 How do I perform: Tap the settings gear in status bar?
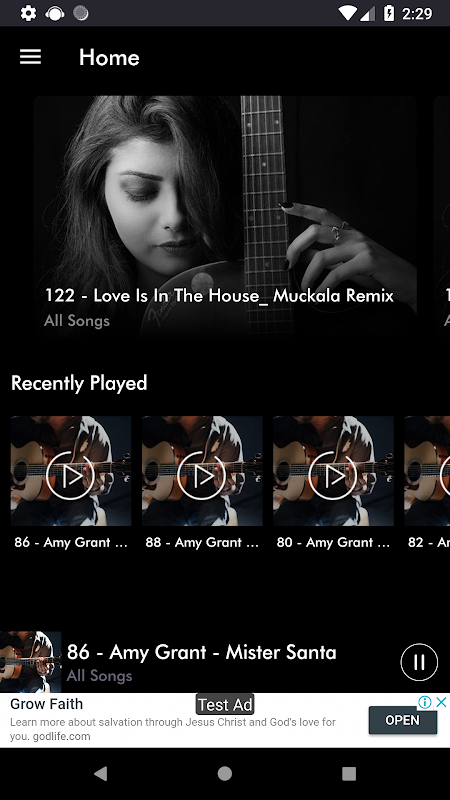[28, 13]
